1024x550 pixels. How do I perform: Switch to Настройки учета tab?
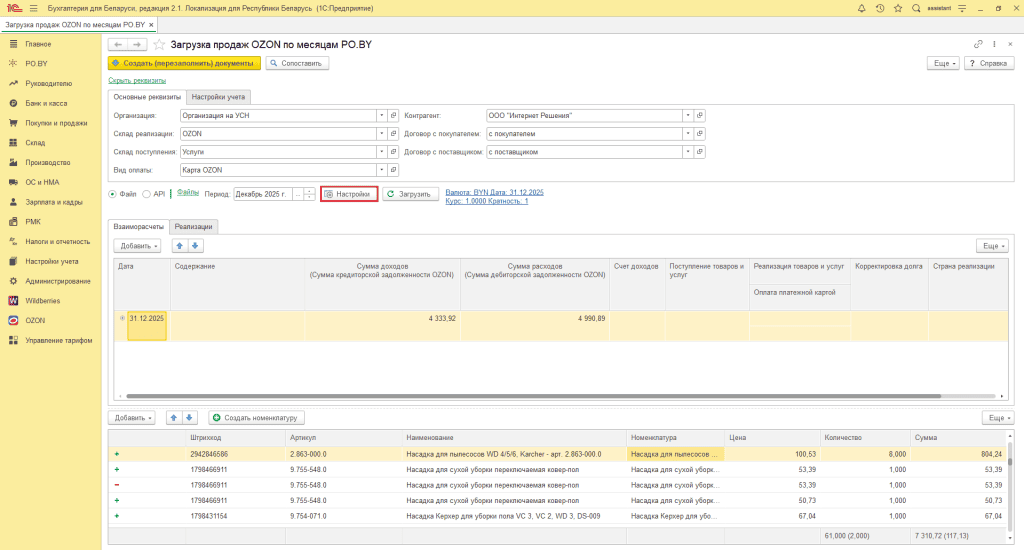pos(218,97)
